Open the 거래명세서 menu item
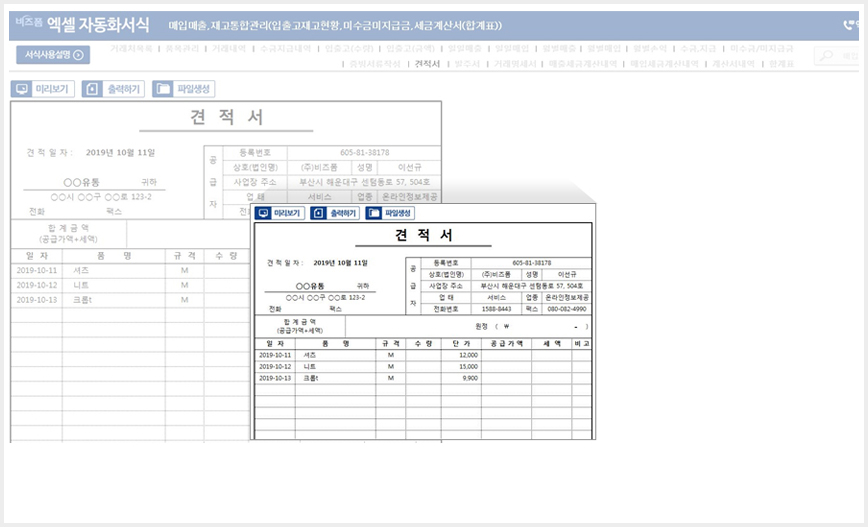The height and width of the screenshot is (527, 868). pyautogui.click(x=515, y=64)
